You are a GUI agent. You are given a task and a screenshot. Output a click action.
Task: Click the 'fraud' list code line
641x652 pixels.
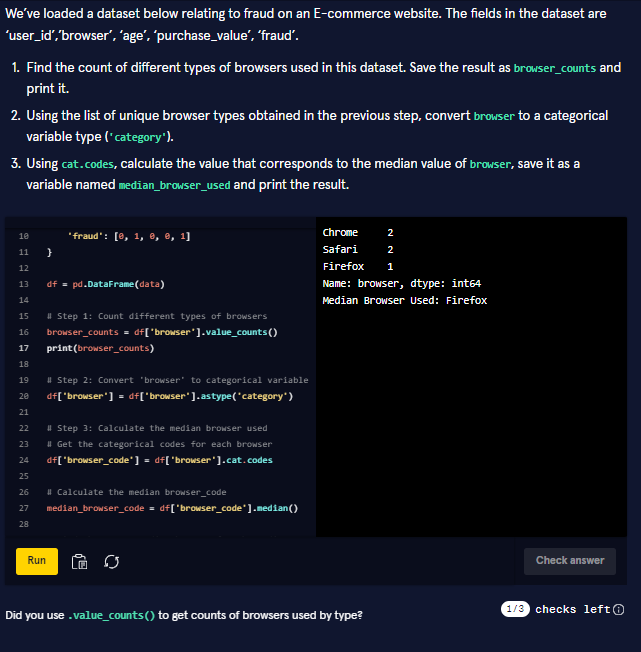129,236
